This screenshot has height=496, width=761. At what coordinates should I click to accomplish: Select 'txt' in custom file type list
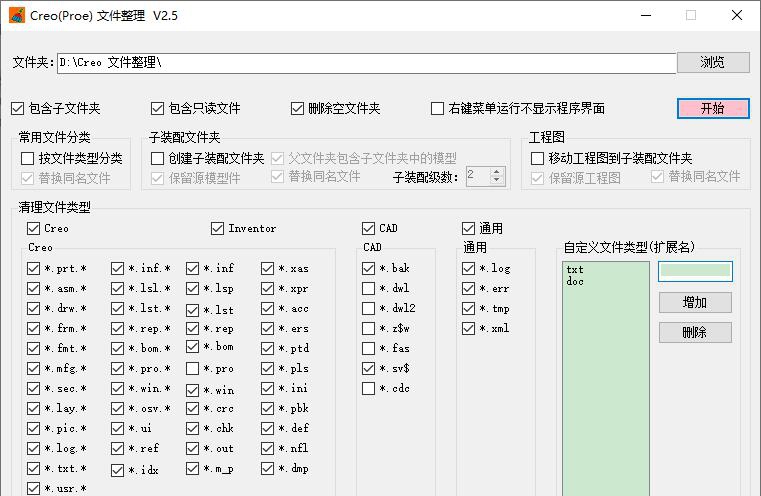(575, 269)
